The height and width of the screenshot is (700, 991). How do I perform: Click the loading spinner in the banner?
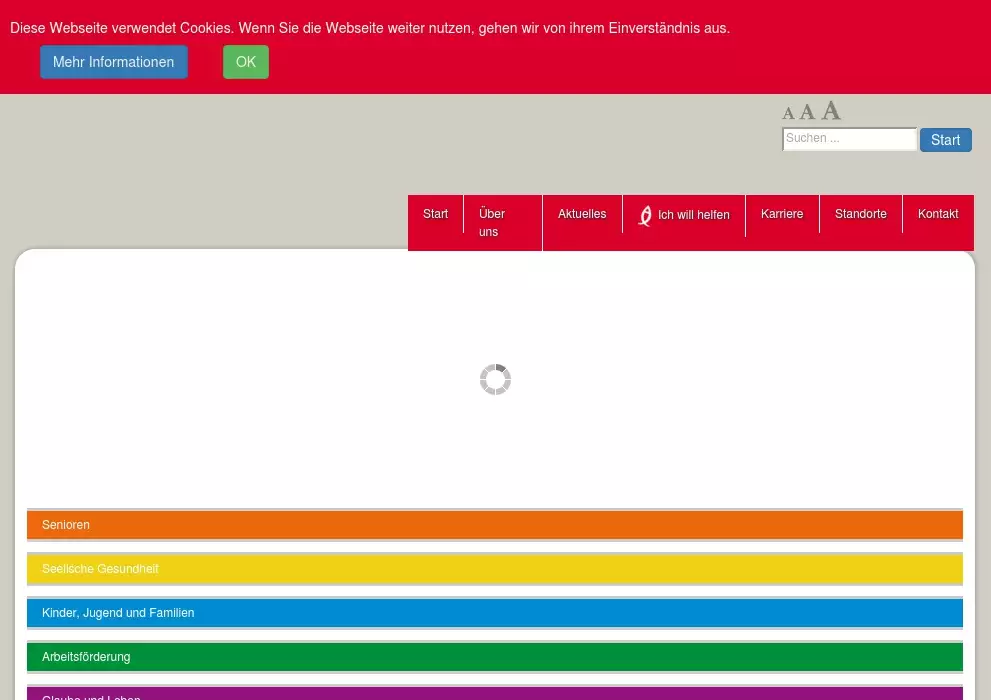click(495, 380)
